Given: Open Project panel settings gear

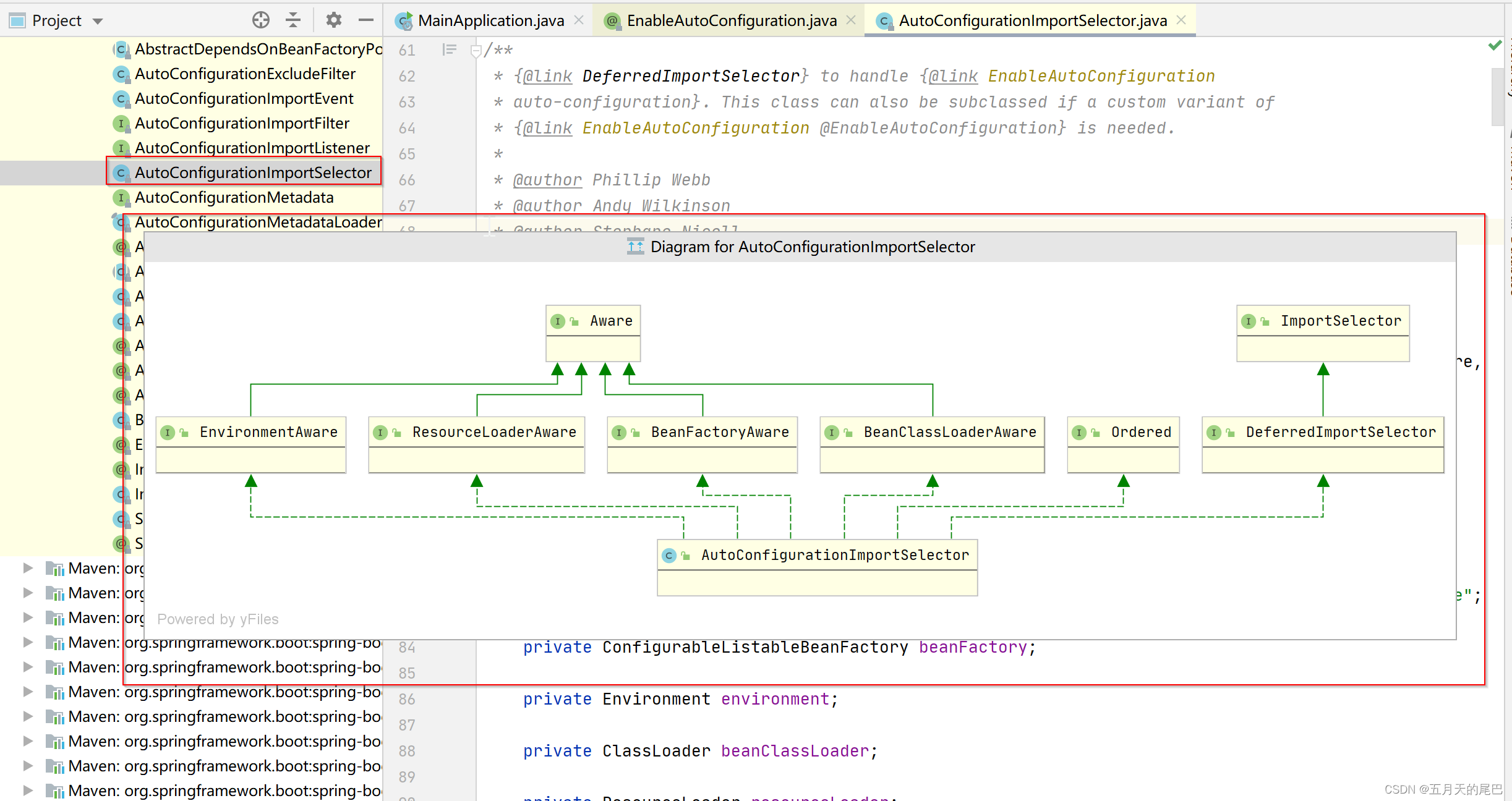Looking at the screenshot, I should click(x=334, y=20).
